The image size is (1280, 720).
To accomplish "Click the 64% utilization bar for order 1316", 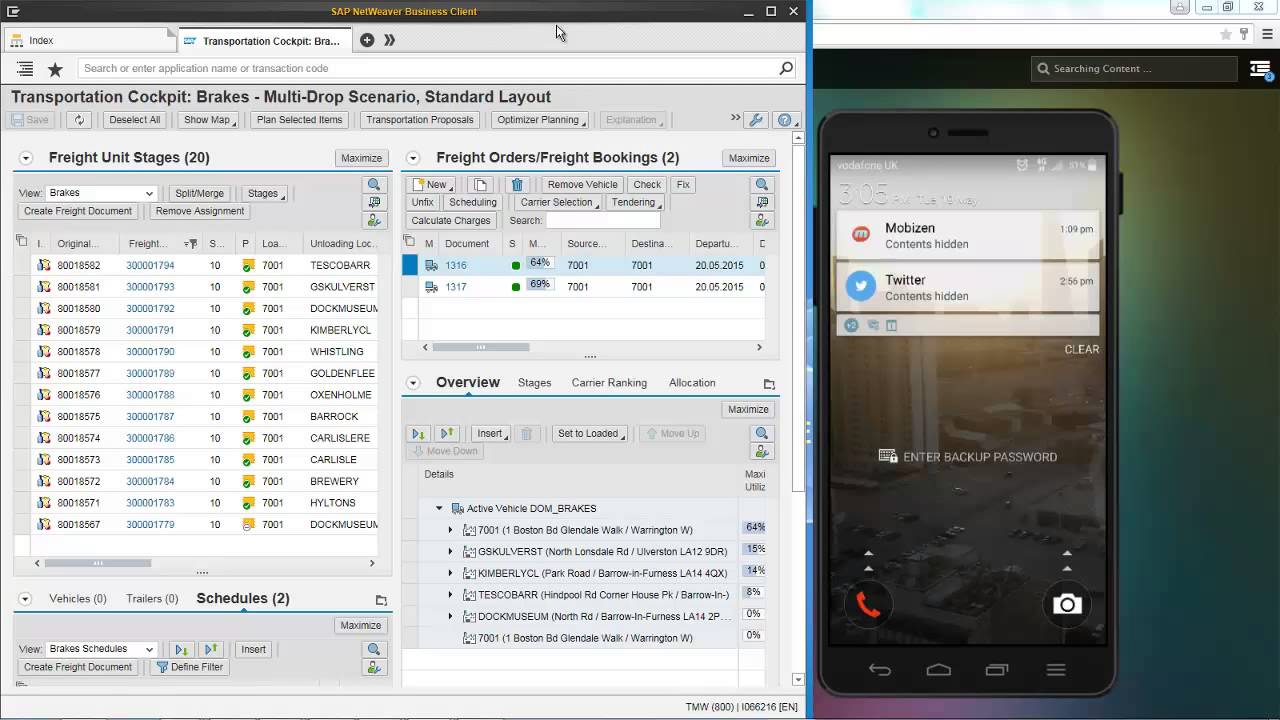I will [x=539, y=264].
